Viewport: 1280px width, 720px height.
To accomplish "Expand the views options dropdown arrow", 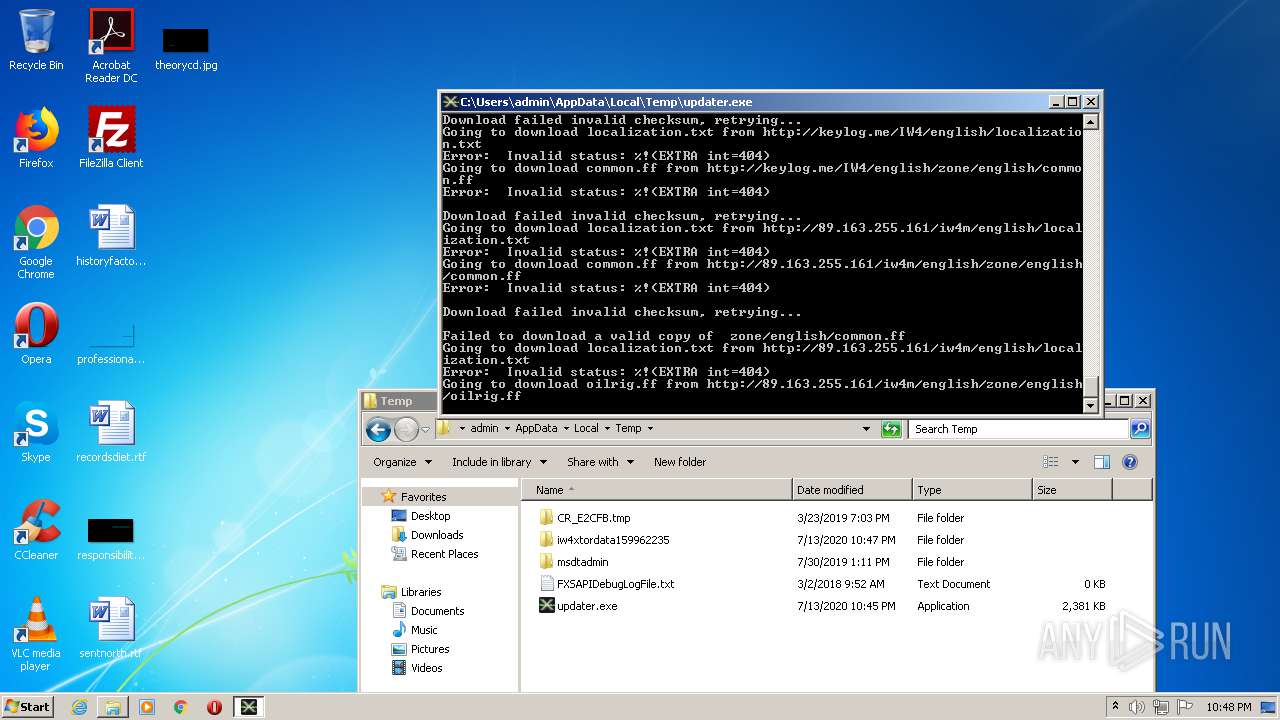I will 1075,462.
